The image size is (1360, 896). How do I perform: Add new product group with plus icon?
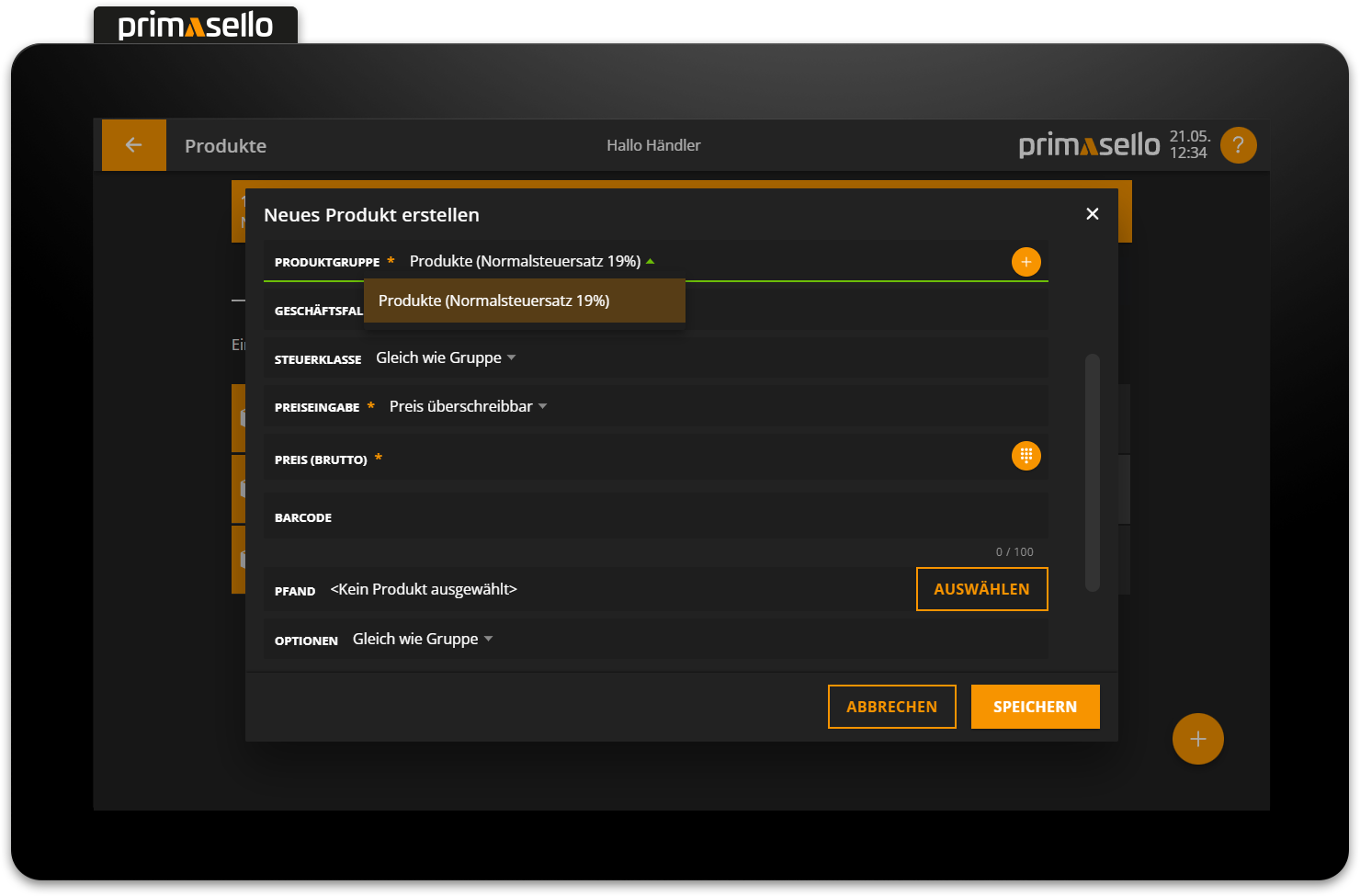(1026, 262)
